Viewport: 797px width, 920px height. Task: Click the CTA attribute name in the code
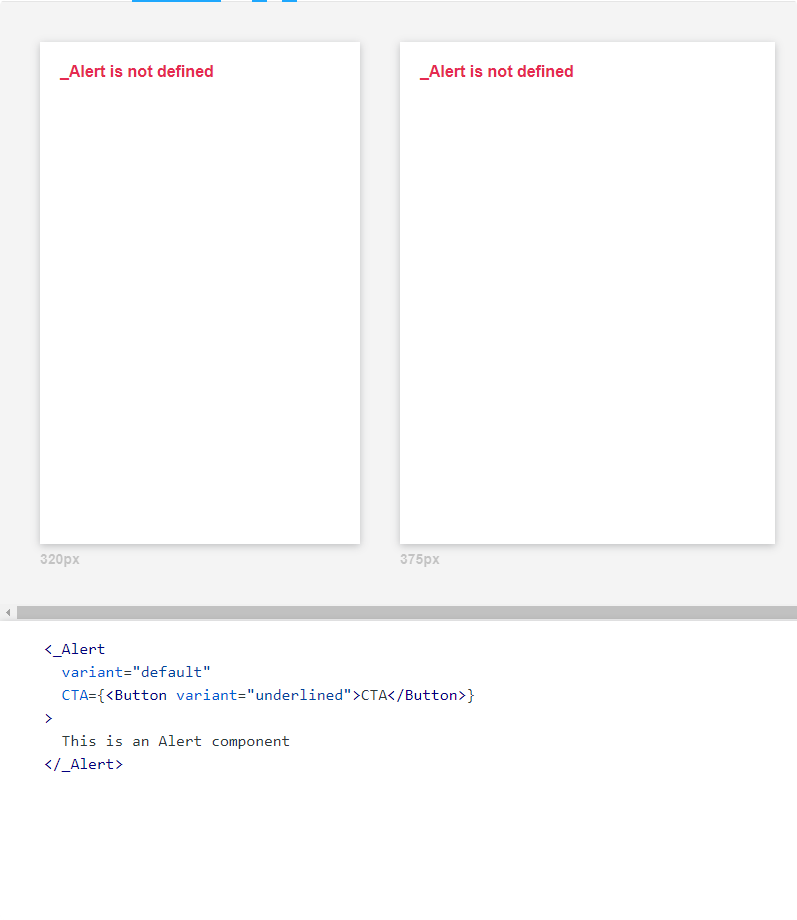(75, 695)
